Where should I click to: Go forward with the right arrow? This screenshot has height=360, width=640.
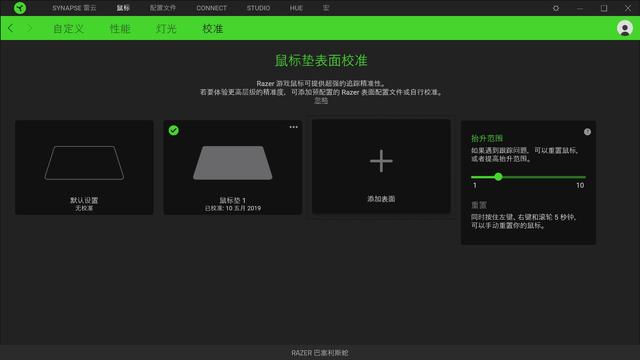click(29, 28)
